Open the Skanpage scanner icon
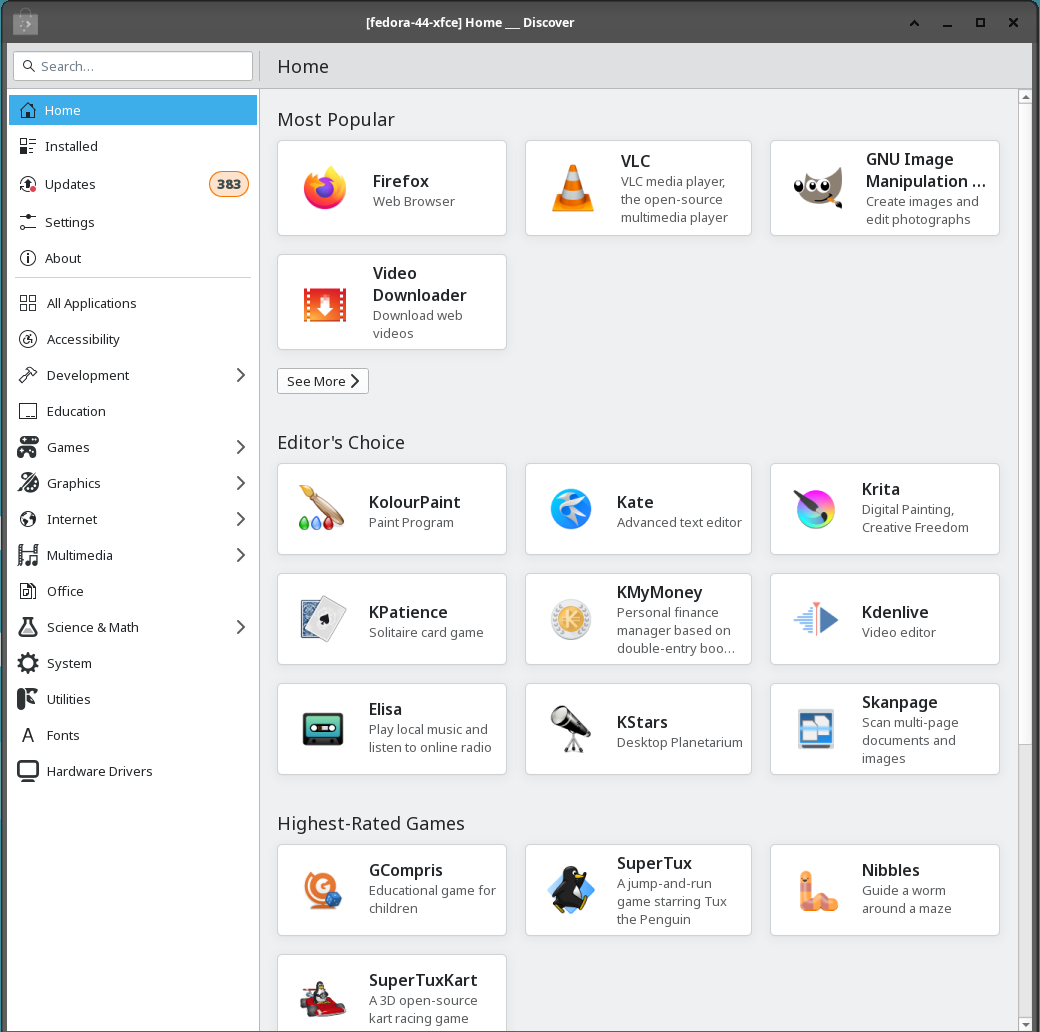Image resolution: width=1040 pixels, height=1032 pixels. (816, 729)
